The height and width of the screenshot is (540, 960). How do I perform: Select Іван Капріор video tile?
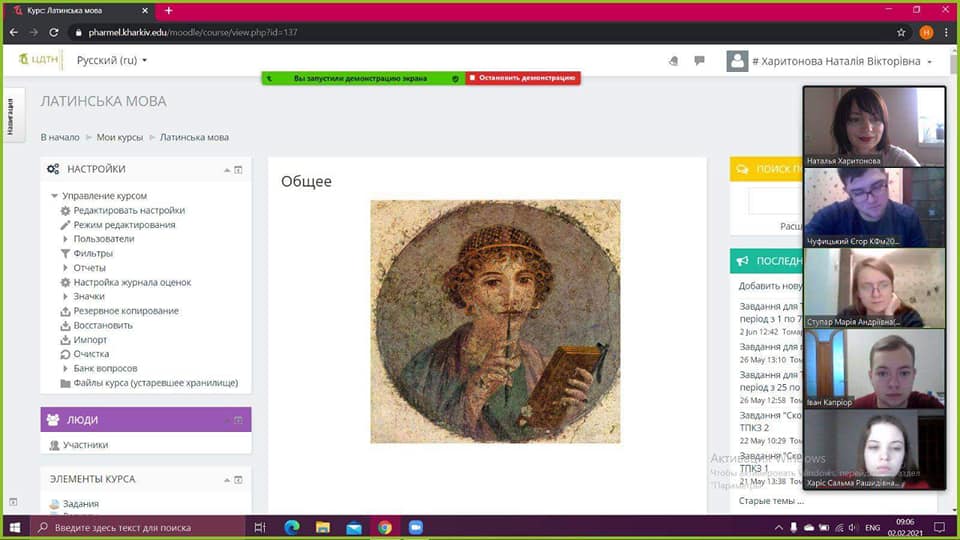point(874,369)
